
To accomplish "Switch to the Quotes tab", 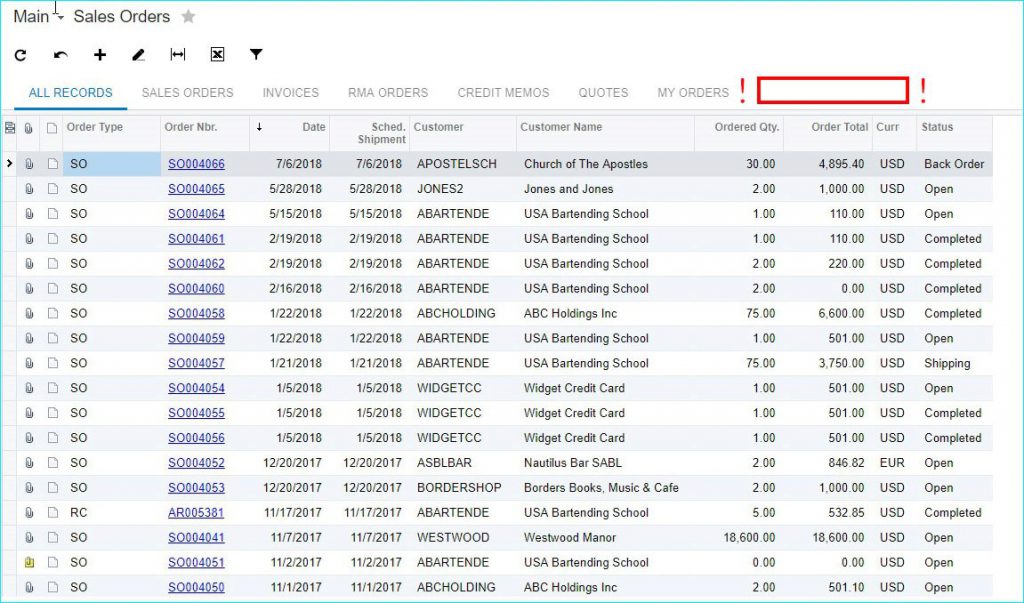I will click(603, 93).
